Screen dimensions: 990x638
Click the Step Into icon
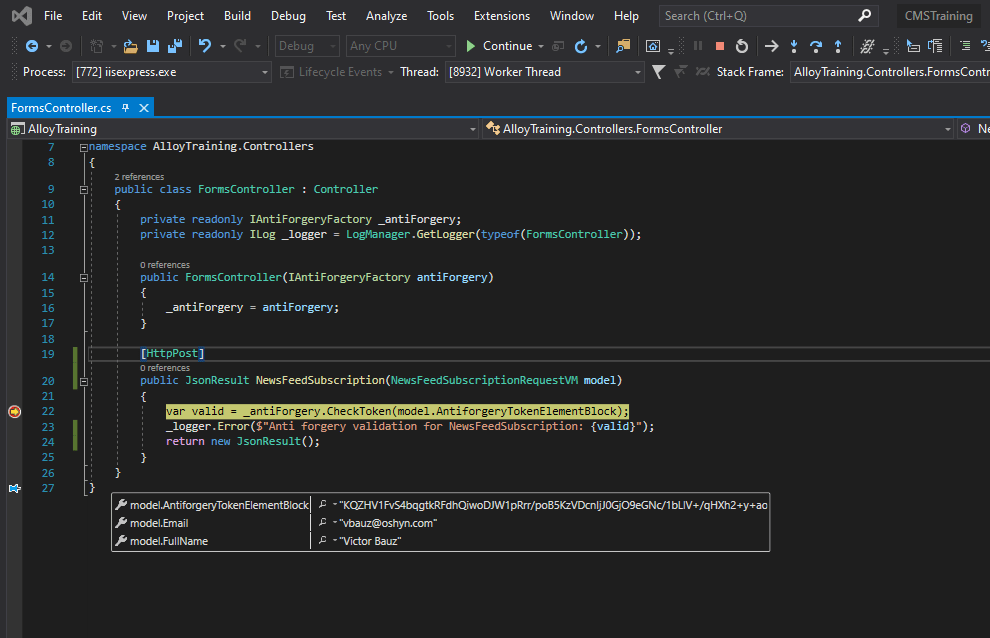pyautogui.click(x=794, y=46)
